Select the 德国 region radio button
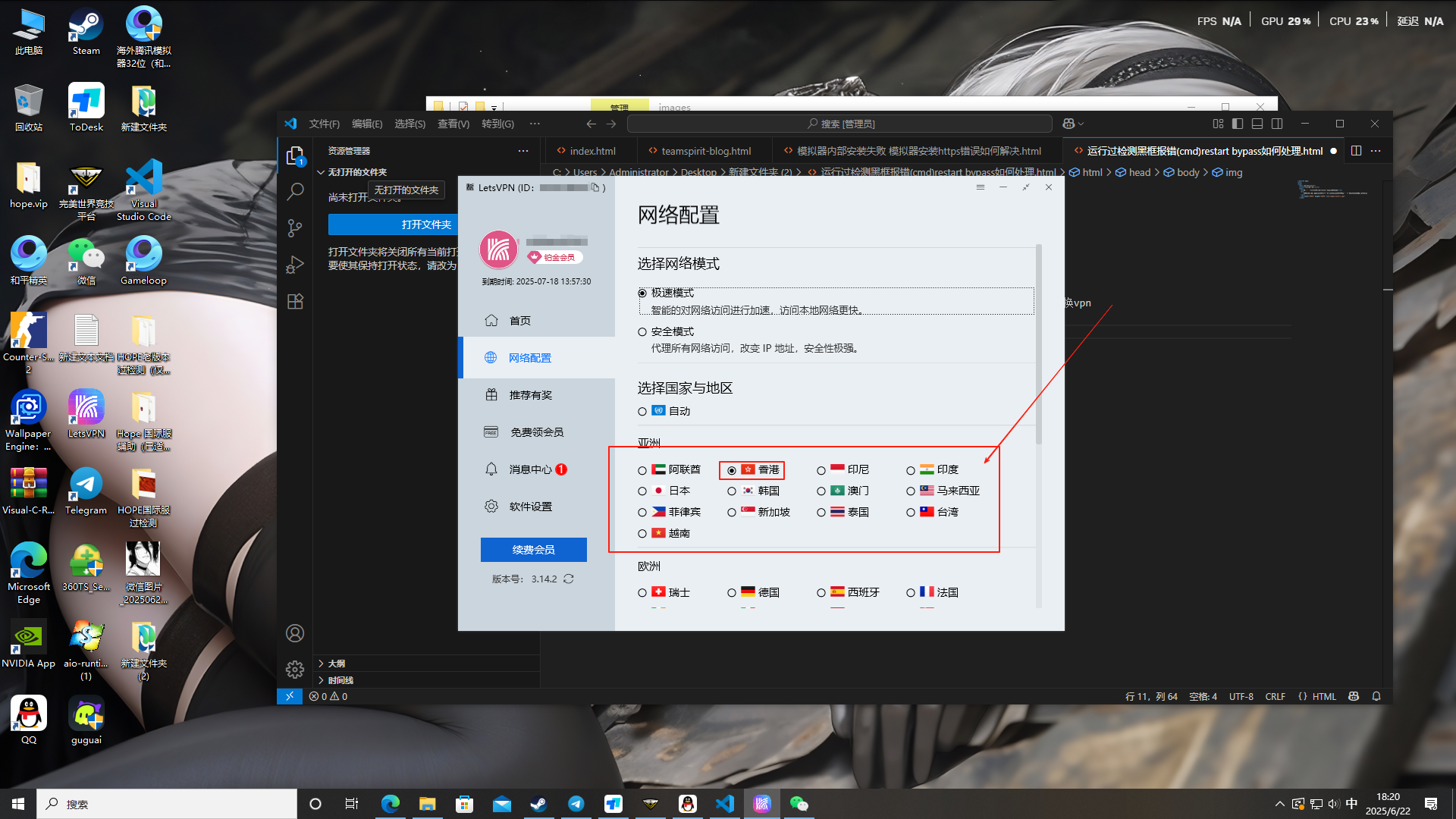The width and height of the screenshot is (1456, 819). (x=732, y=593)
